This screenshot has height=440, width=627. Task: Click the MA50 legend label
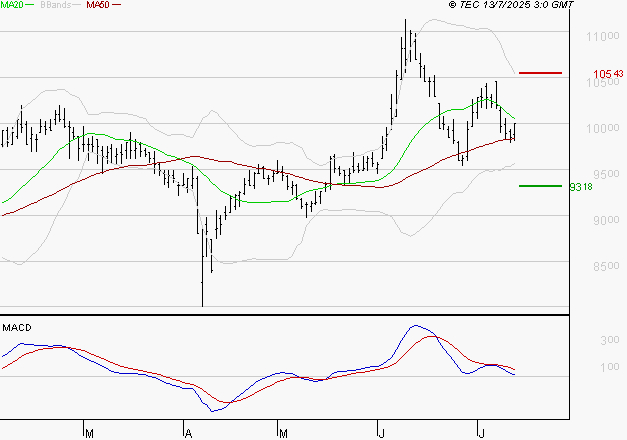point(98,6)
